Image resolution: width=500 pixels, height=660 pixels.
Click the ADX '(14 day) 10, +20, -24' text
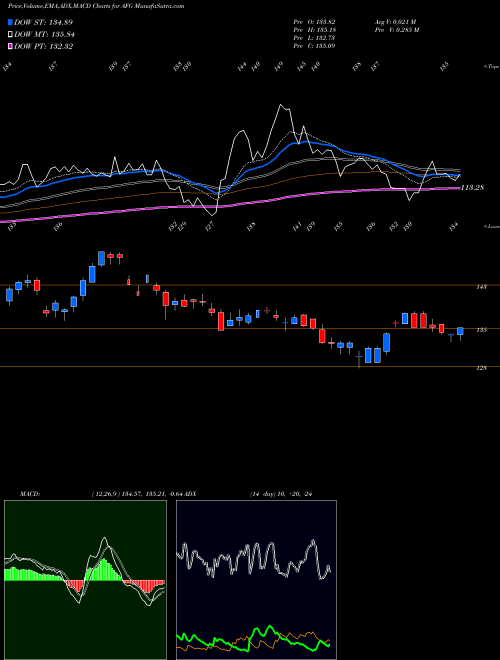(x=283, y=494)
